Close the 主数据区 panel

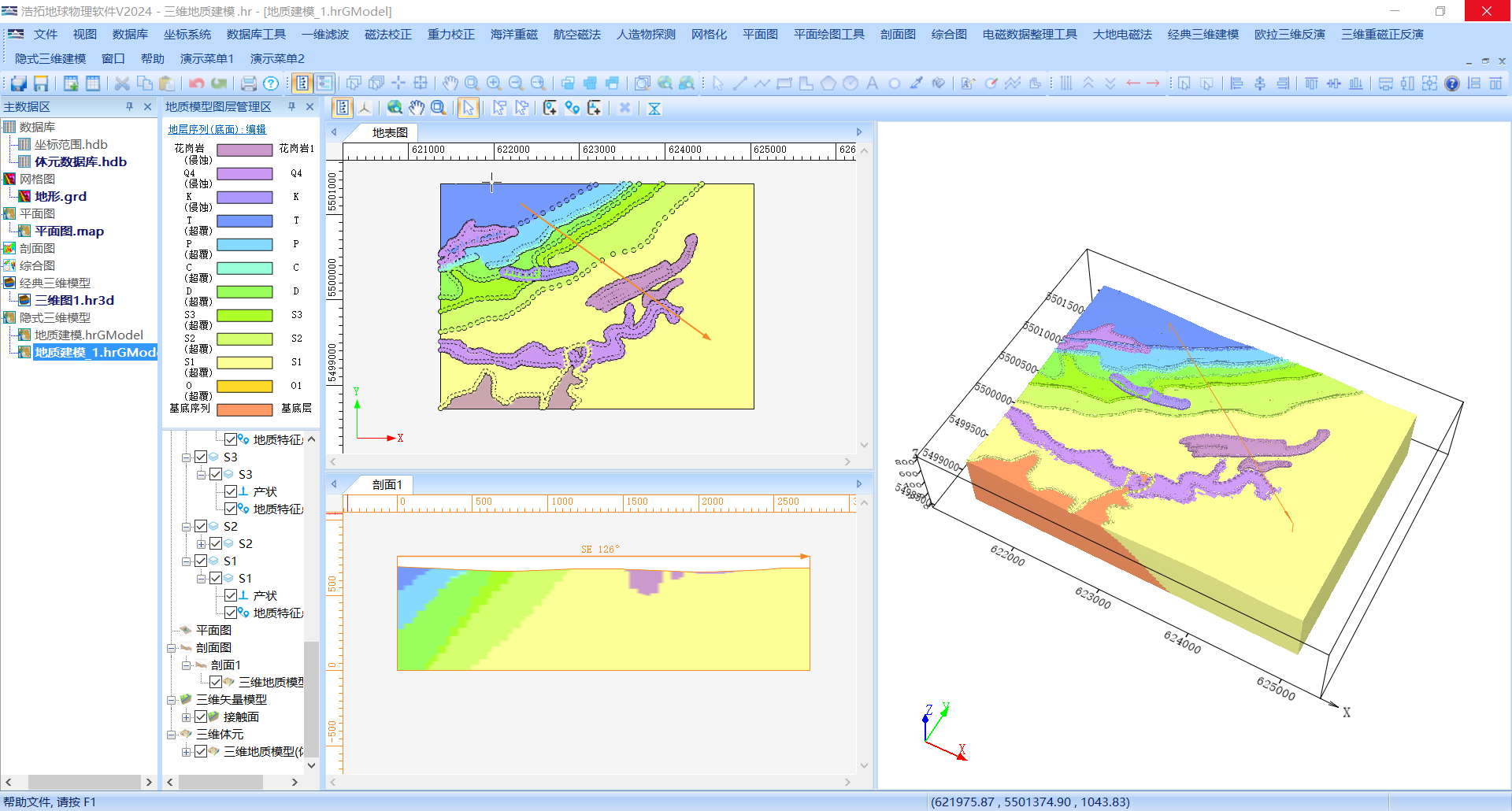coord(147,106)
